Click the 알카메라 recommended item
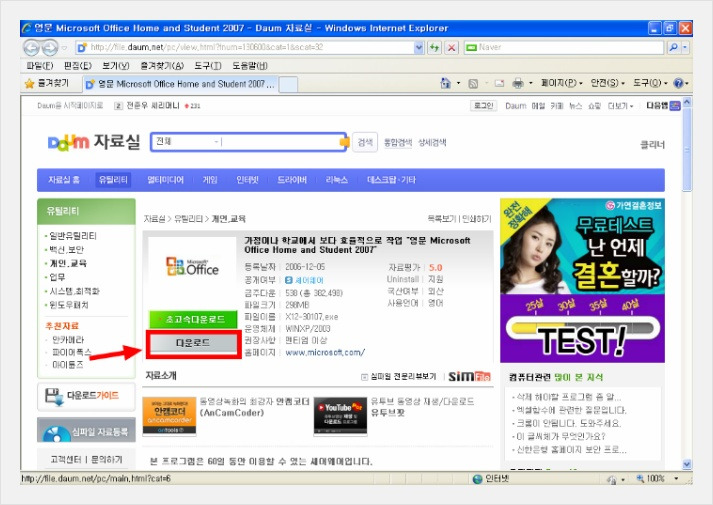The height and width of the screenshot is (505, 713). pyautogui.click(x=68, y=340)
